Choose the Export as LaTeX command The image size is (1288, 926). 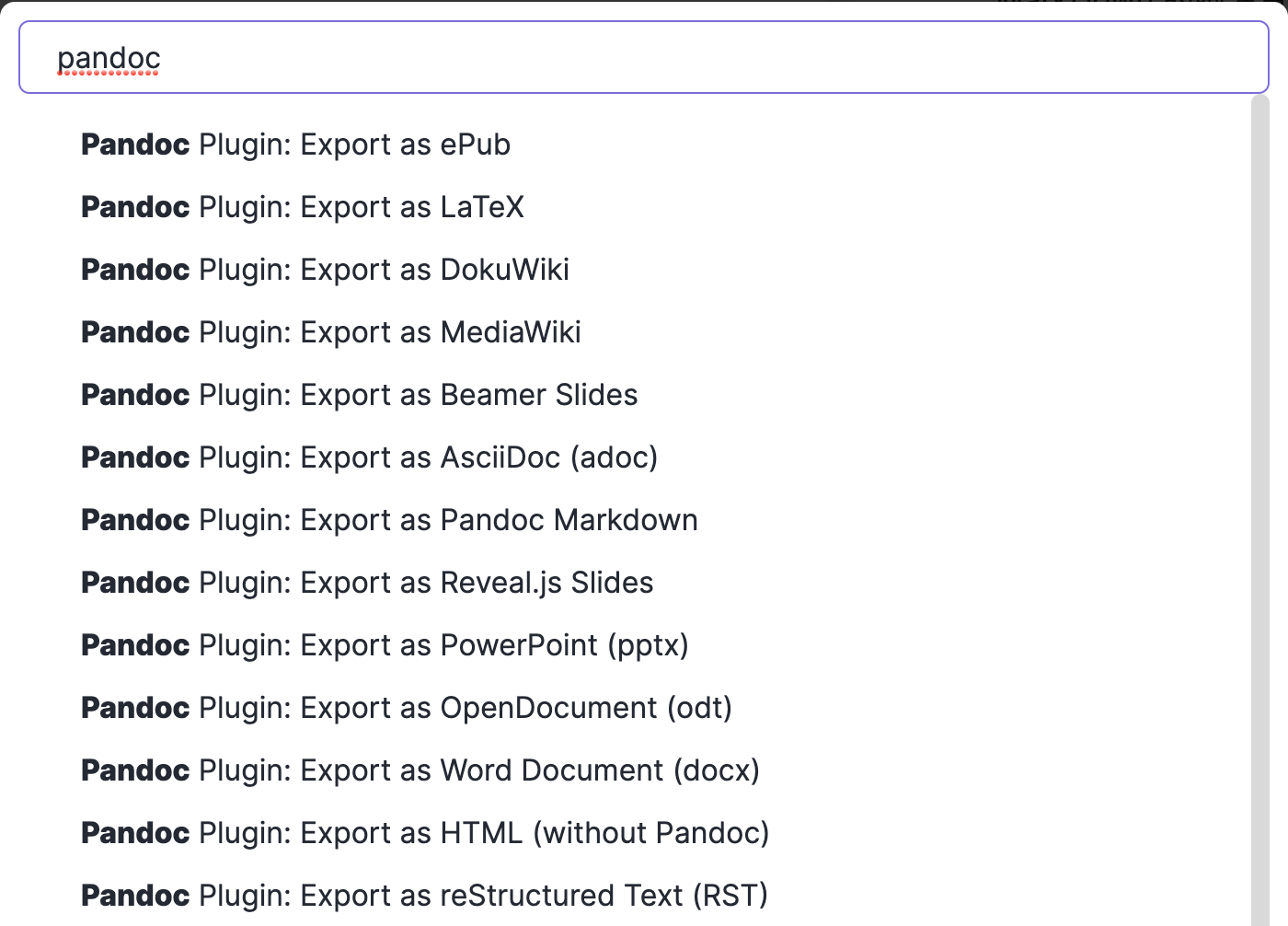coord(302,207)
